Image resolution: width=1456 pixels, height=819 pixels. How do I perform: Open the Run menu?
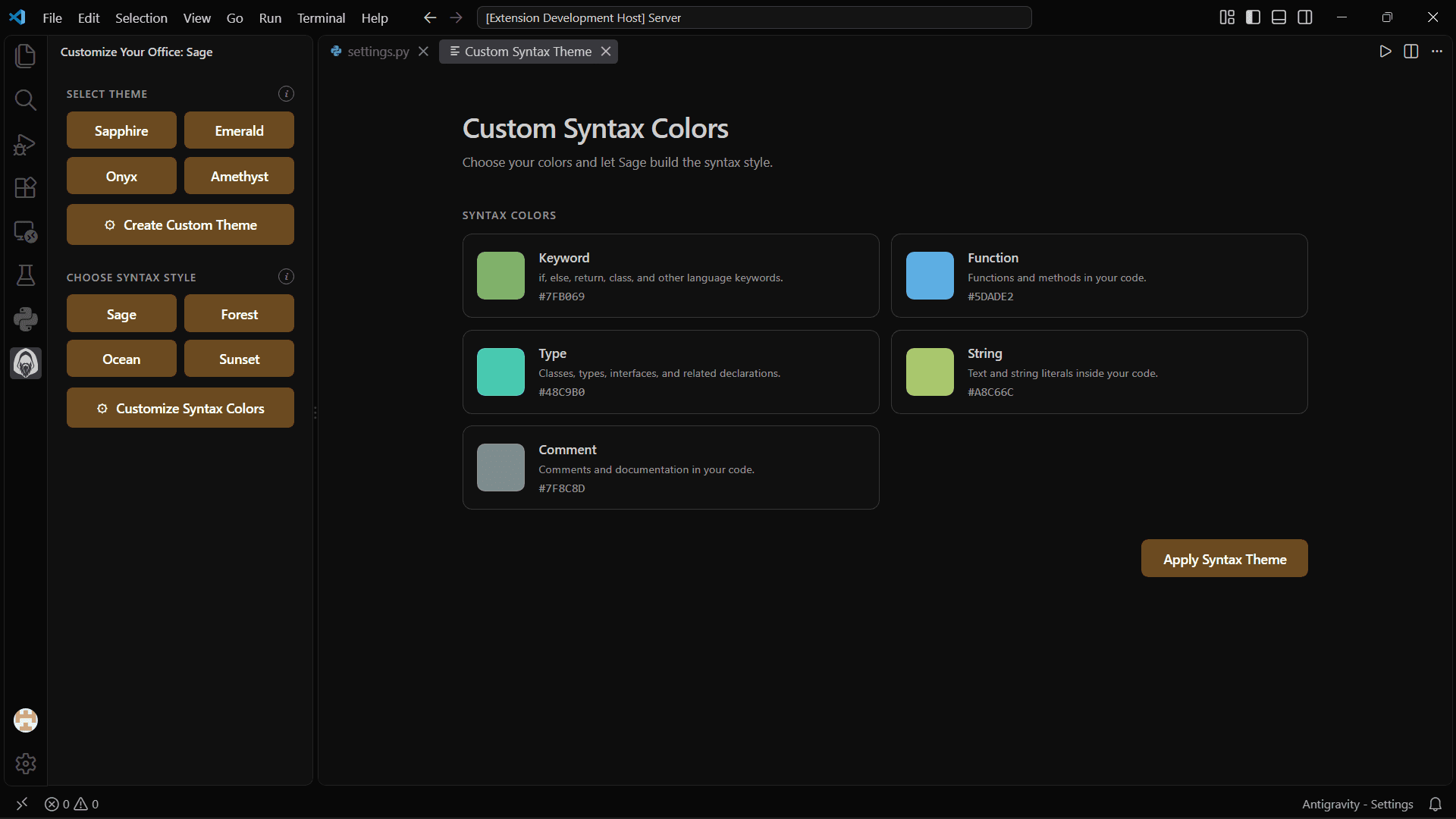pos(270,17)
